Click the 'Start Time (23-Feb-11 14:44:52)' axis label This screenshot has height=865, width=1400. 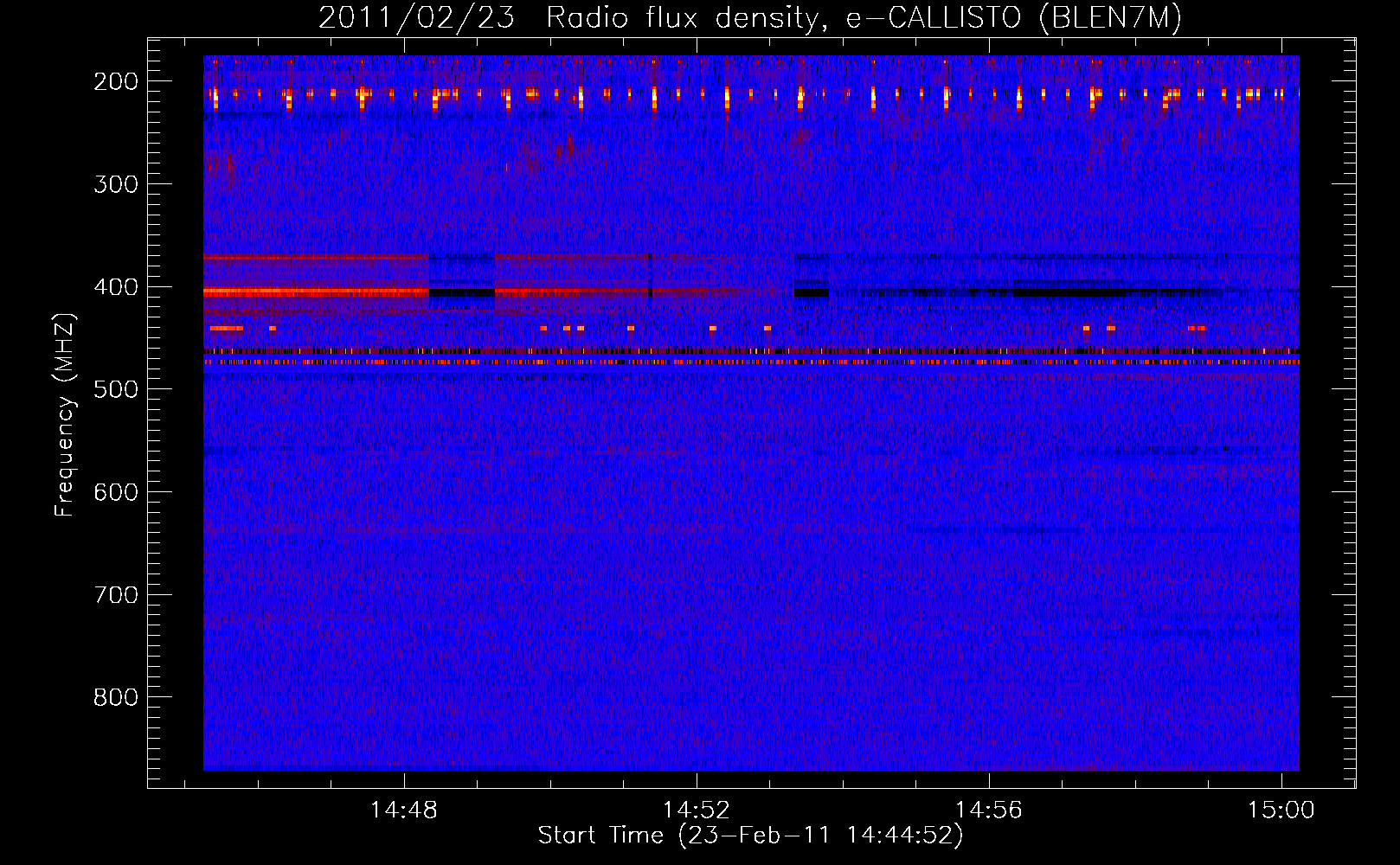[x=750, y=836]
